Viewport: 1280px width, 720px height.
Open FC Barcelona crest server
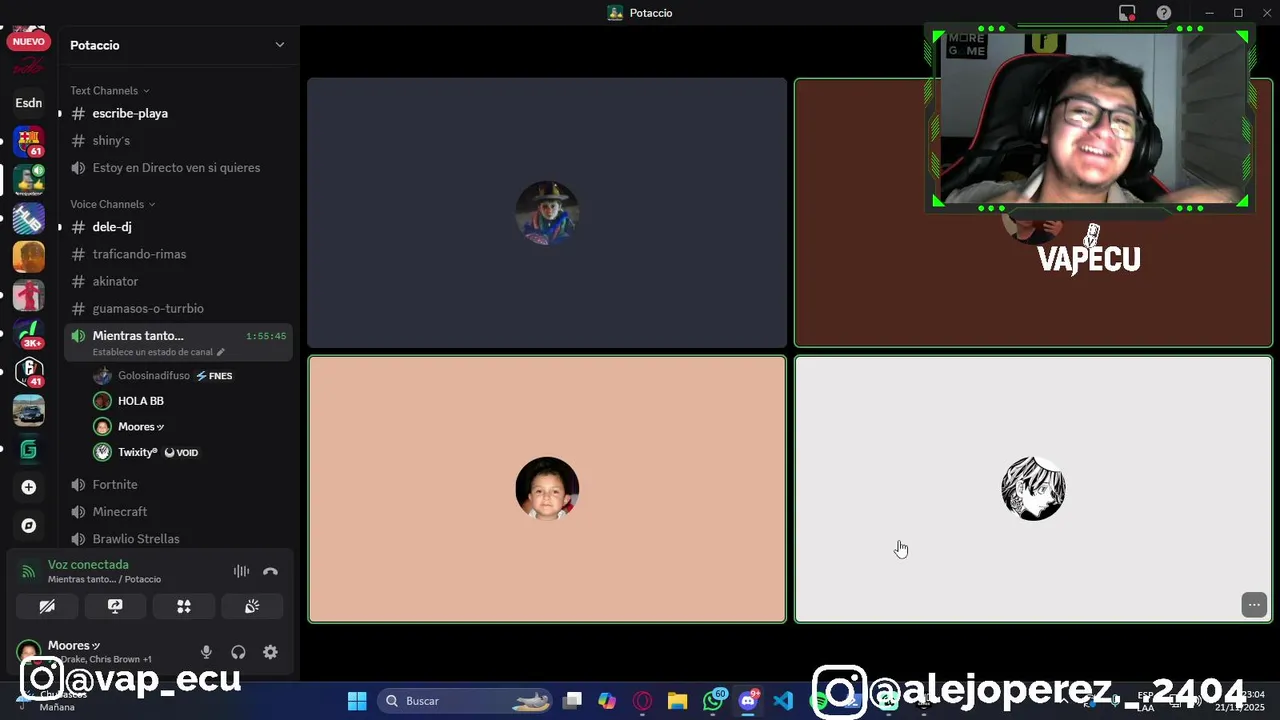[x=28, y=141]
